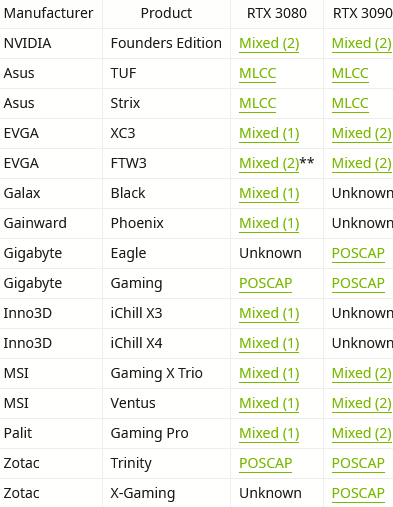The image size is (393, 507).
Task: Follow EVGA FTW3 RTX 3080 Mixed (2) link
Action: click(269, 163)
